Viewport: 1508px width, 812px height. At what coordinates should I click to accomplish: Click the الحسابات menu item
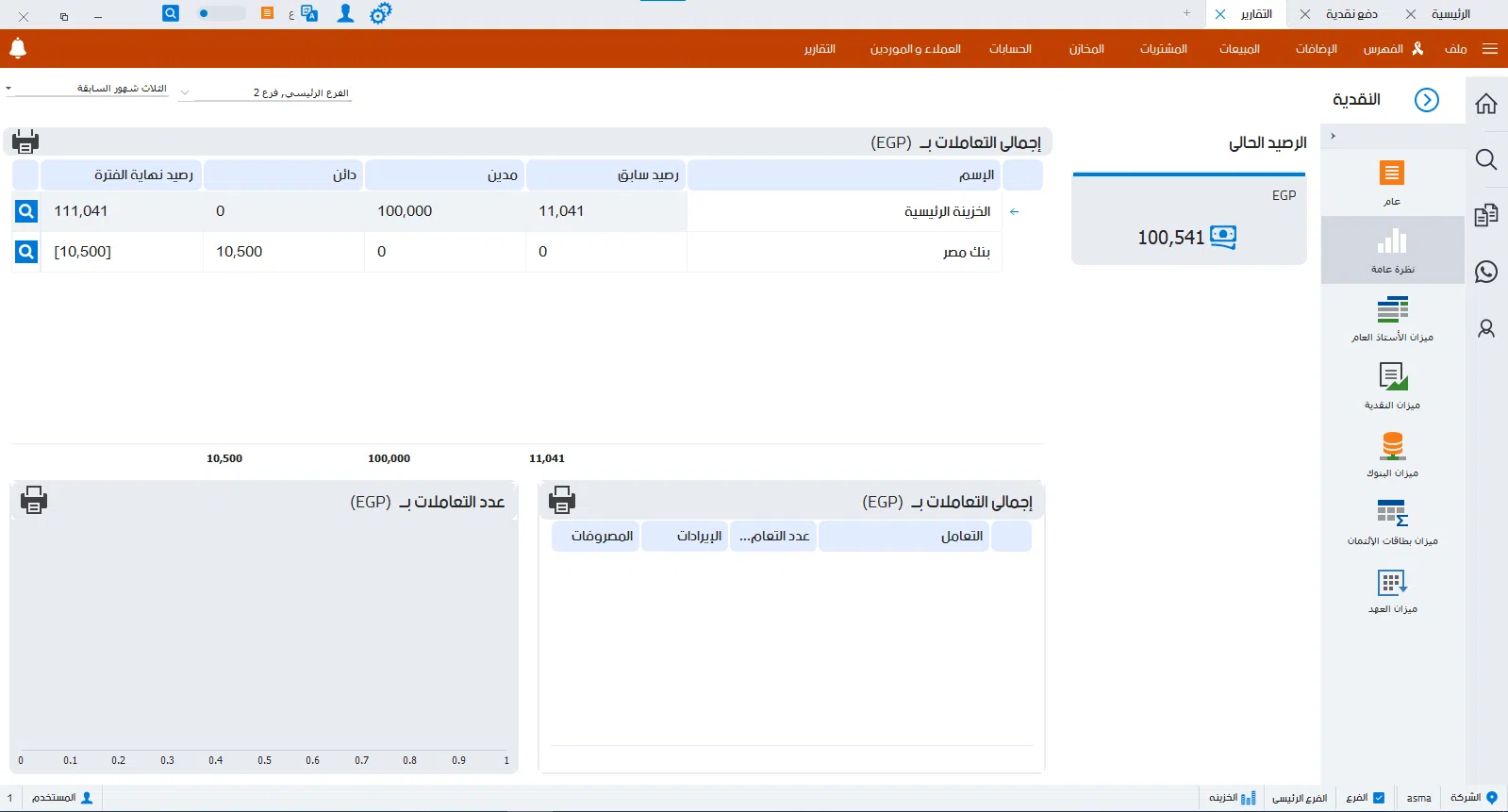(1010, 49)
